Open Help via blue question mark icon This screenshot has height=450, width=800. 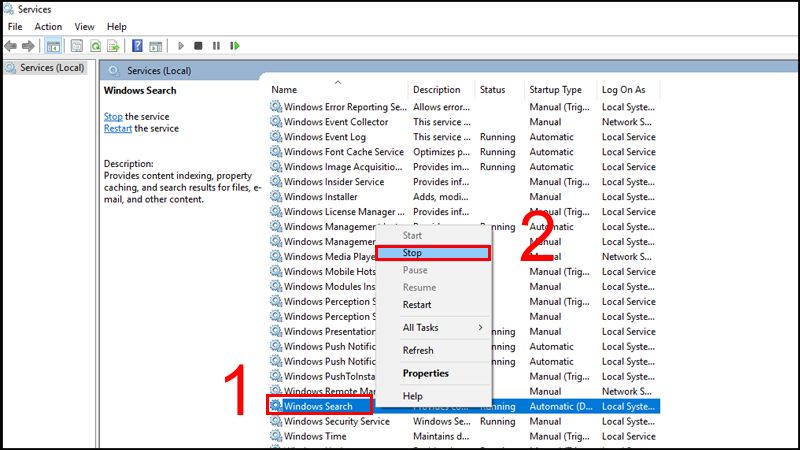pyautogui.click(x=138, y=46)
